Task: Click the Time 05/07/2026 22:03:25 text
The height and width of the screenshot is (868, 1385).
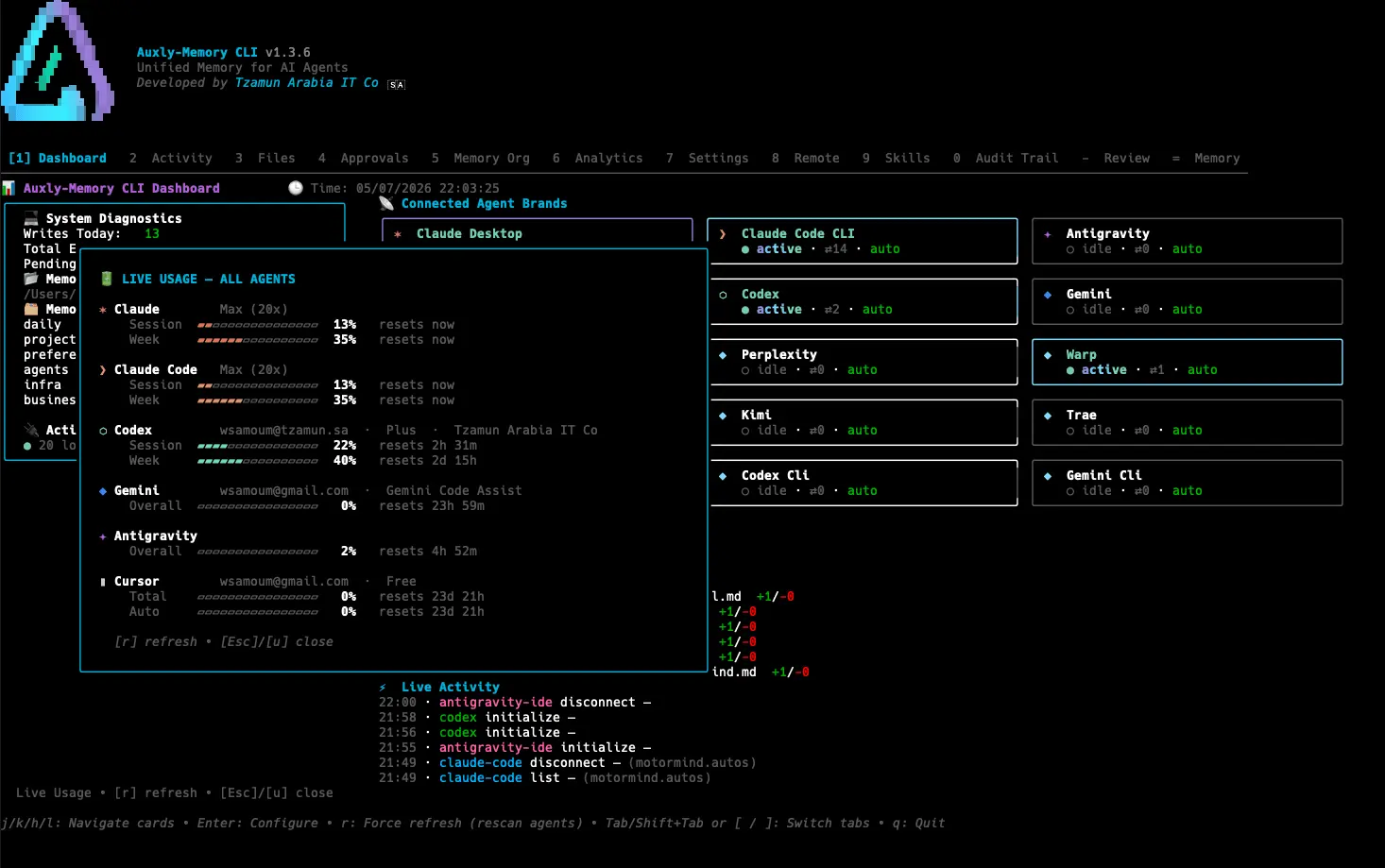Action: pos(405,189)
